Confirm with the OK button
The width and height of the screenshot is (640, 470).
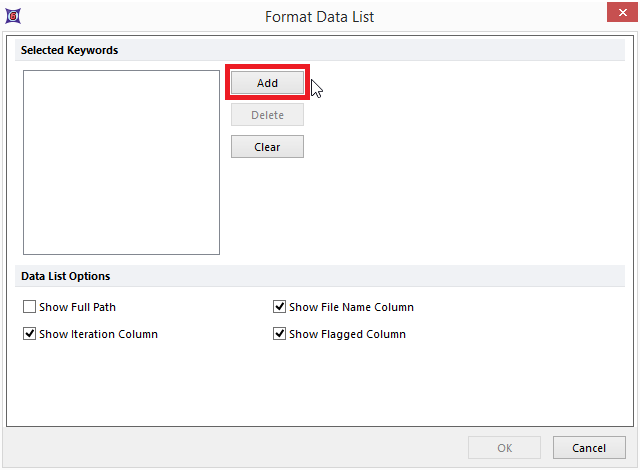pos(504,447)
